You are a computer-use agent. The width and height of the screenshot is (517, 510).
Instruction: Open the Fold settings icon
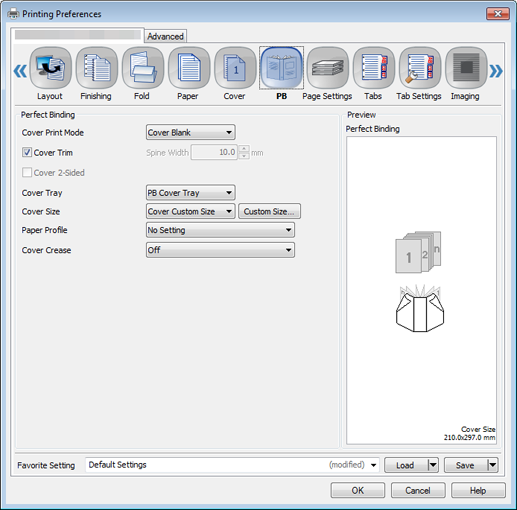pyautogui.click(x=143, y=68)
